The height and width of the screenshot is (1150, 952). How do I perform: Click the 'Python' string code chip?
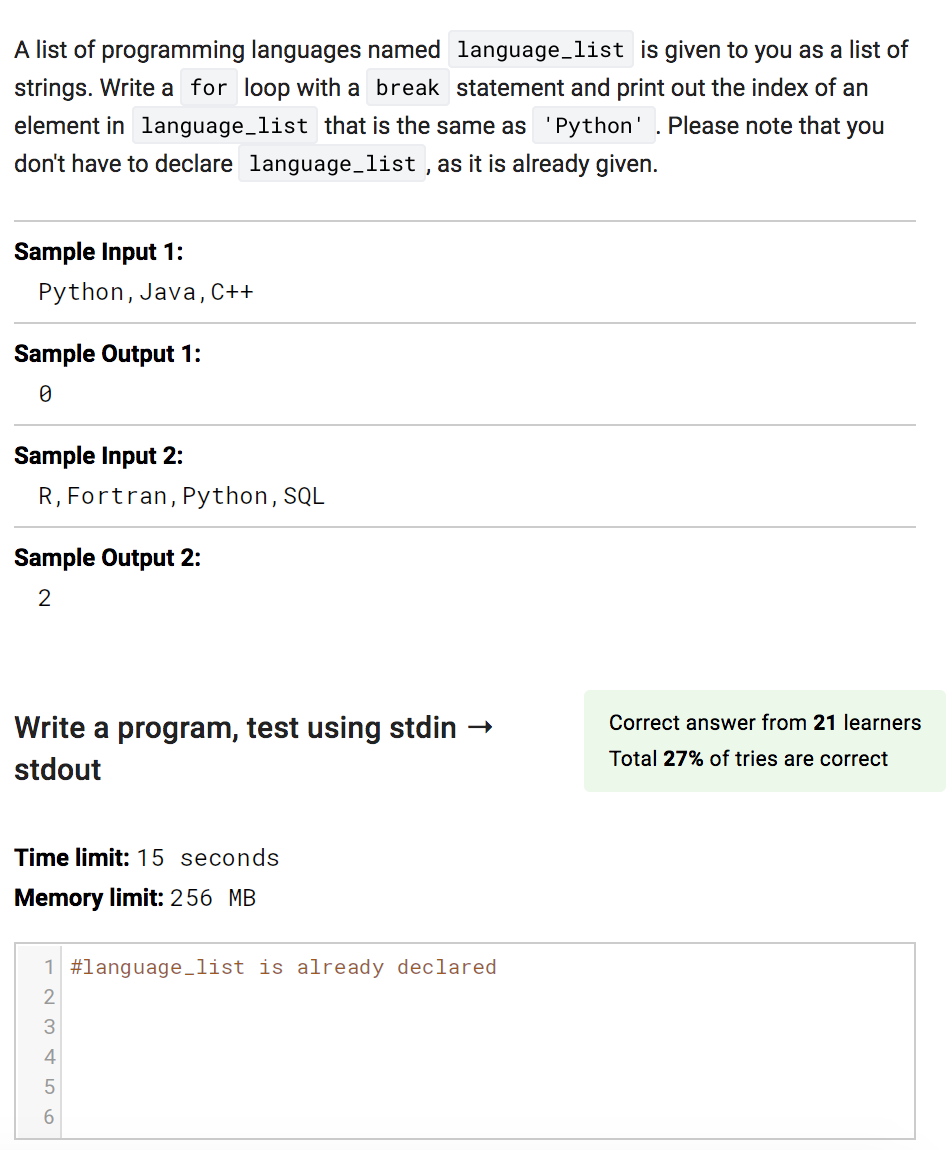pyautogui.click(x=593, y=125)
